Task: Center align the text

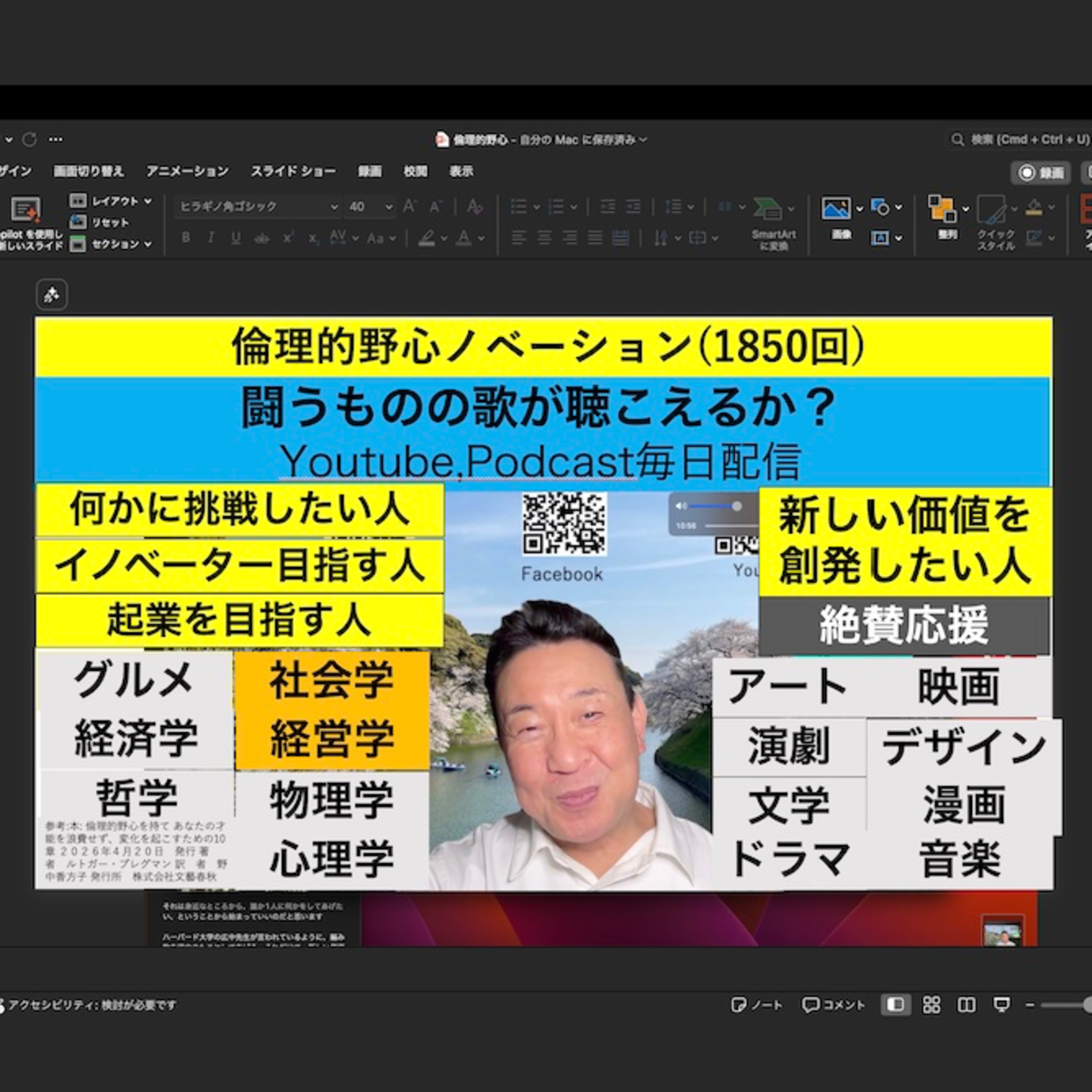Action: click(544, 238)
